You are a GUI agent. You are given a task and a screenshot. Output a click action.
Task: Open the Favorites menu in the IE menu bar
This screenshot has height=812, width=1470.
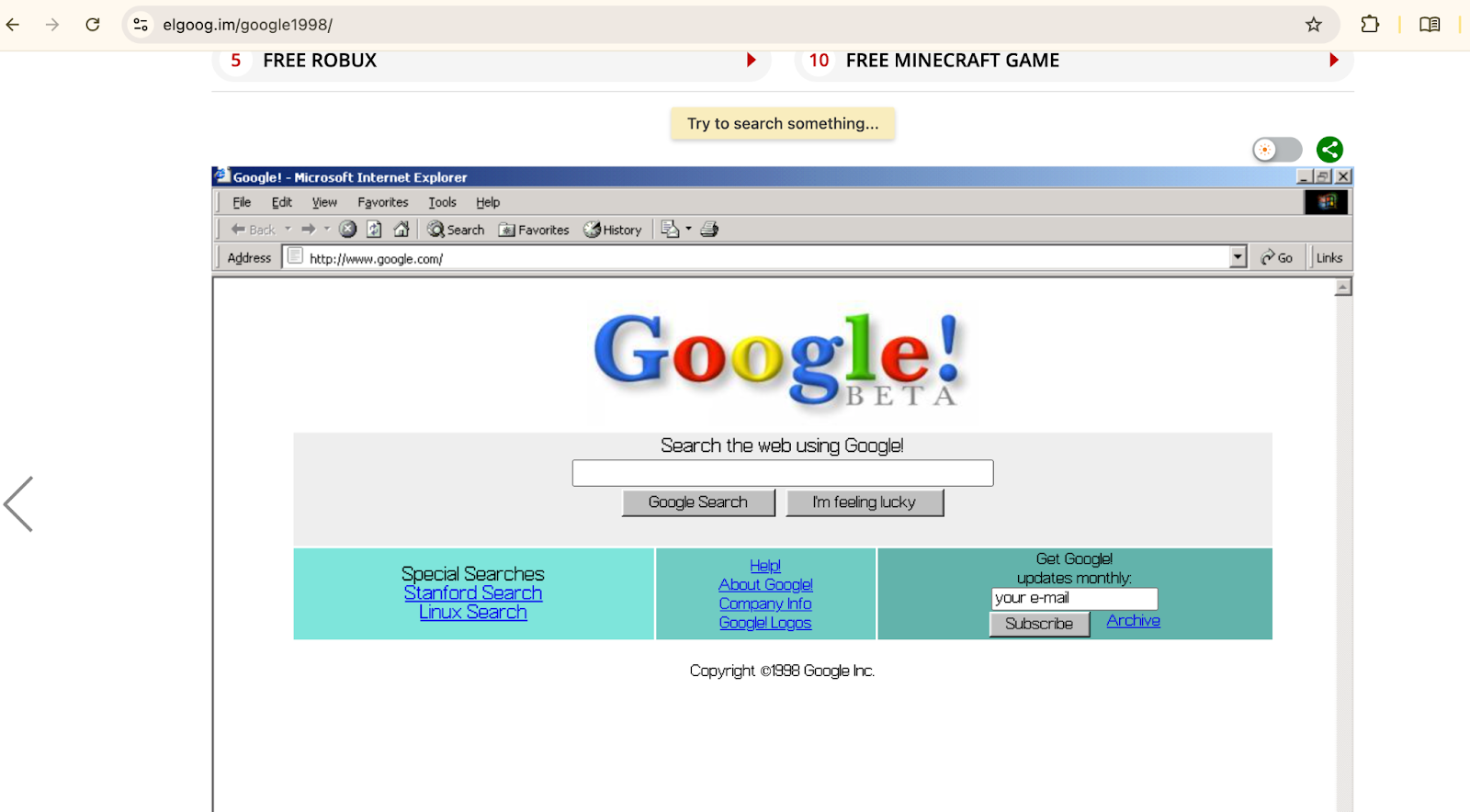(x=383, y=202)
